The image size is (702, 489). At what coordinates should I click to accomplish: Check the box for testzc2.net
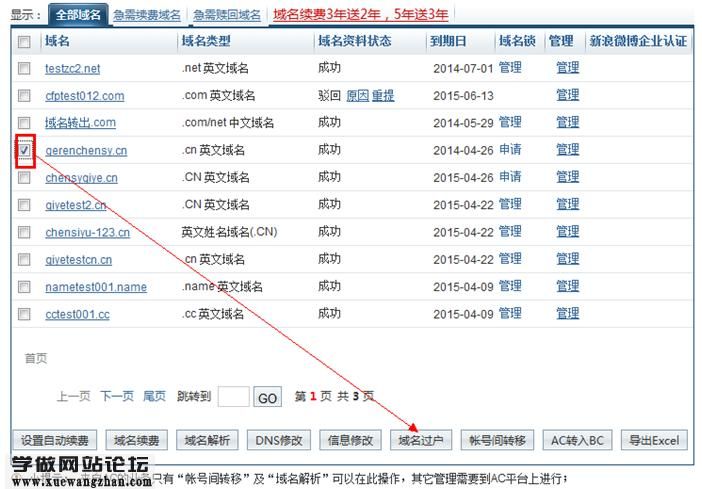24,68
